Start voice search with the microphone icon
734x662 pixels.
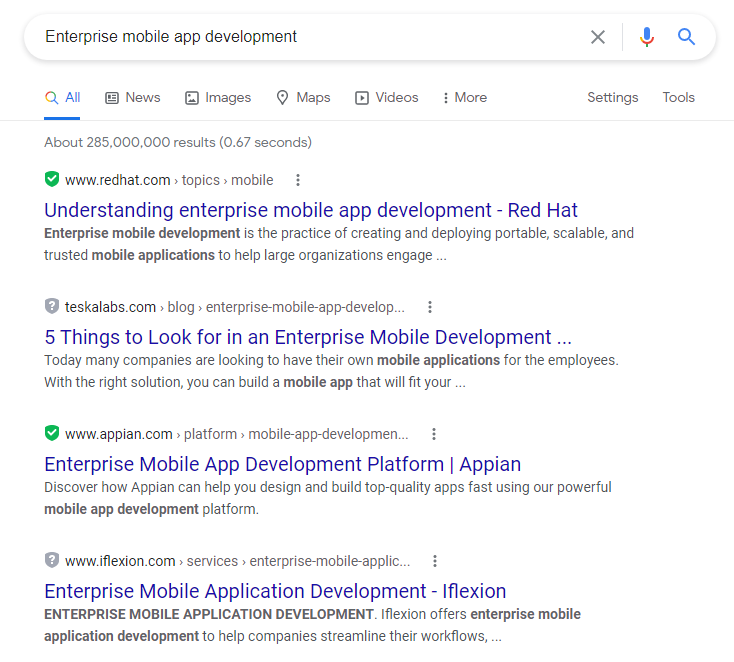click(x=647, y=37)
